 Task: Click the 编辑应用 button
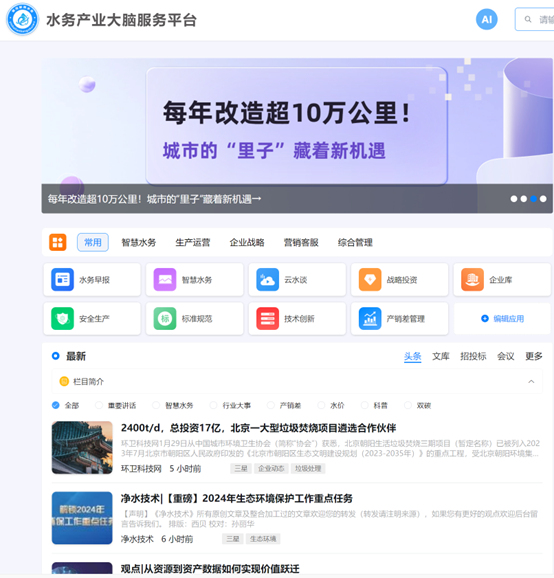502,318
